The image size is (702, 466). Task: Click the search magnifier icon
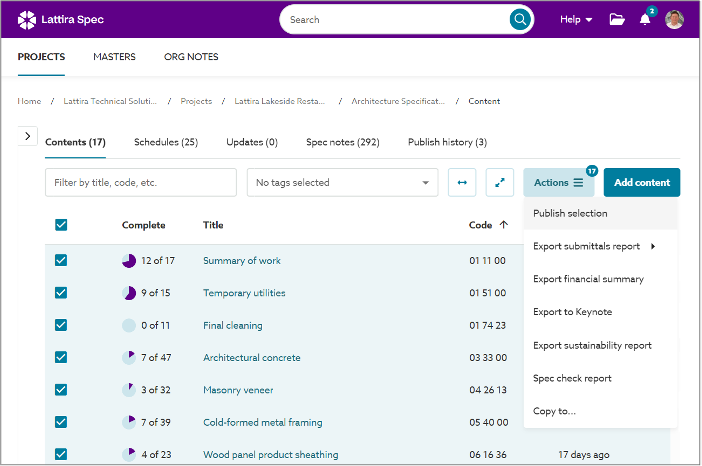520,19
